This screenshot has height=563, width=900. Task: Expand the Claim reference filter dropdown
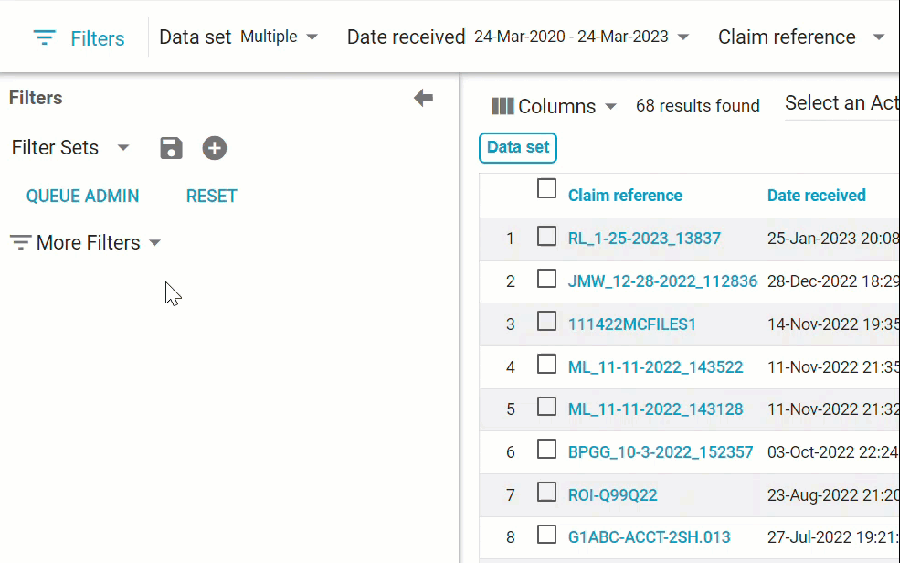pos(878,37)
